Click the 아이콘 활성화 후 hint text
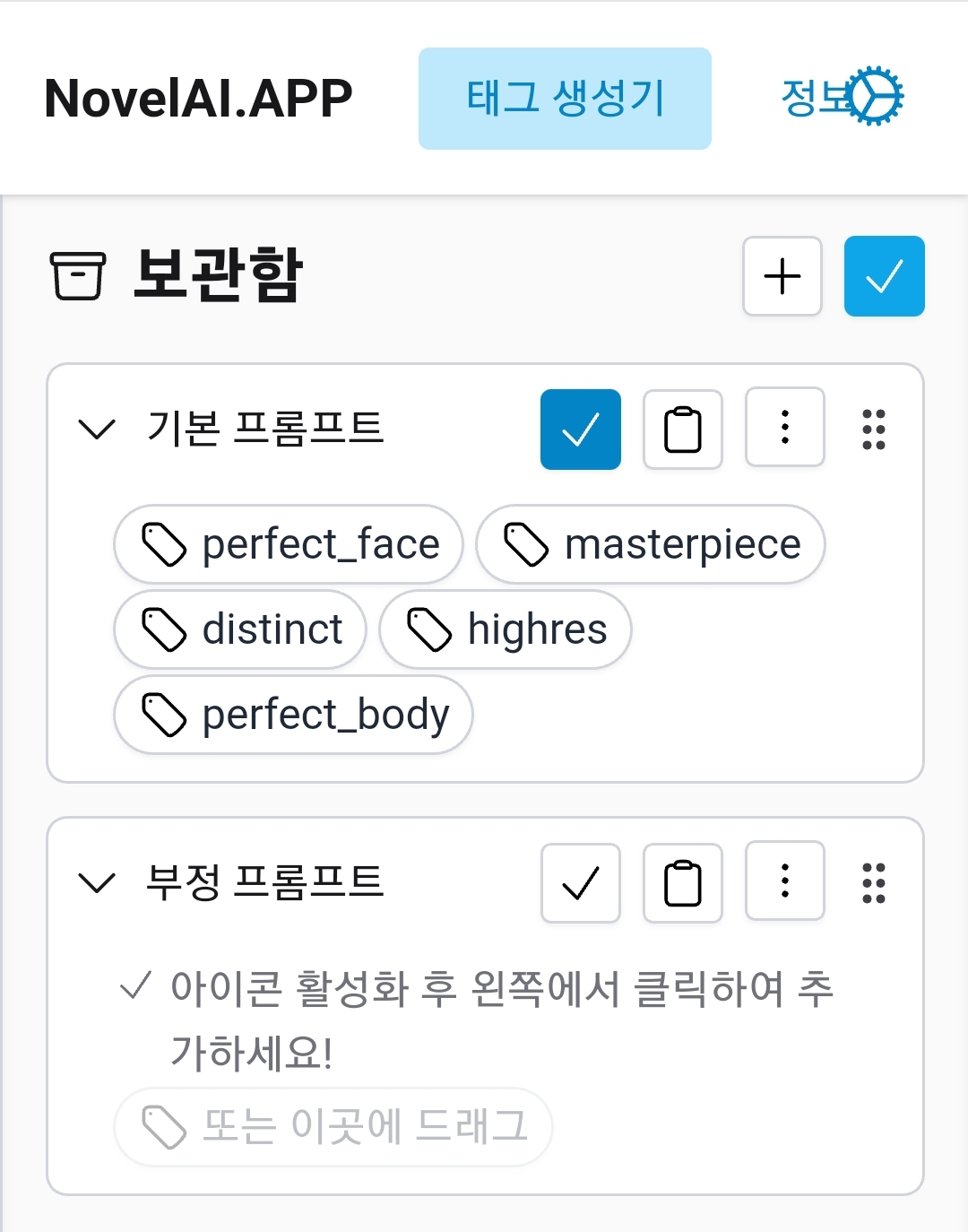 (502, 1020)
